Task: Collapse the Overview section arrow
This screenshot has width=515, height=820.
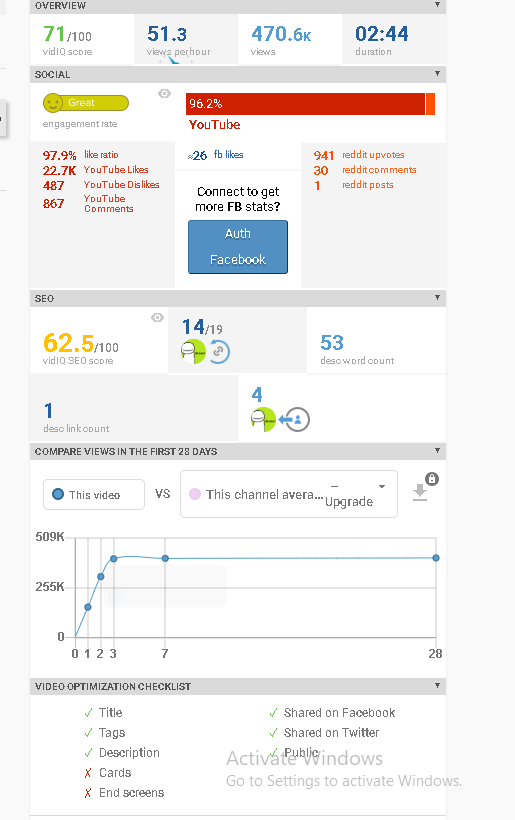Action: (437, 5)
